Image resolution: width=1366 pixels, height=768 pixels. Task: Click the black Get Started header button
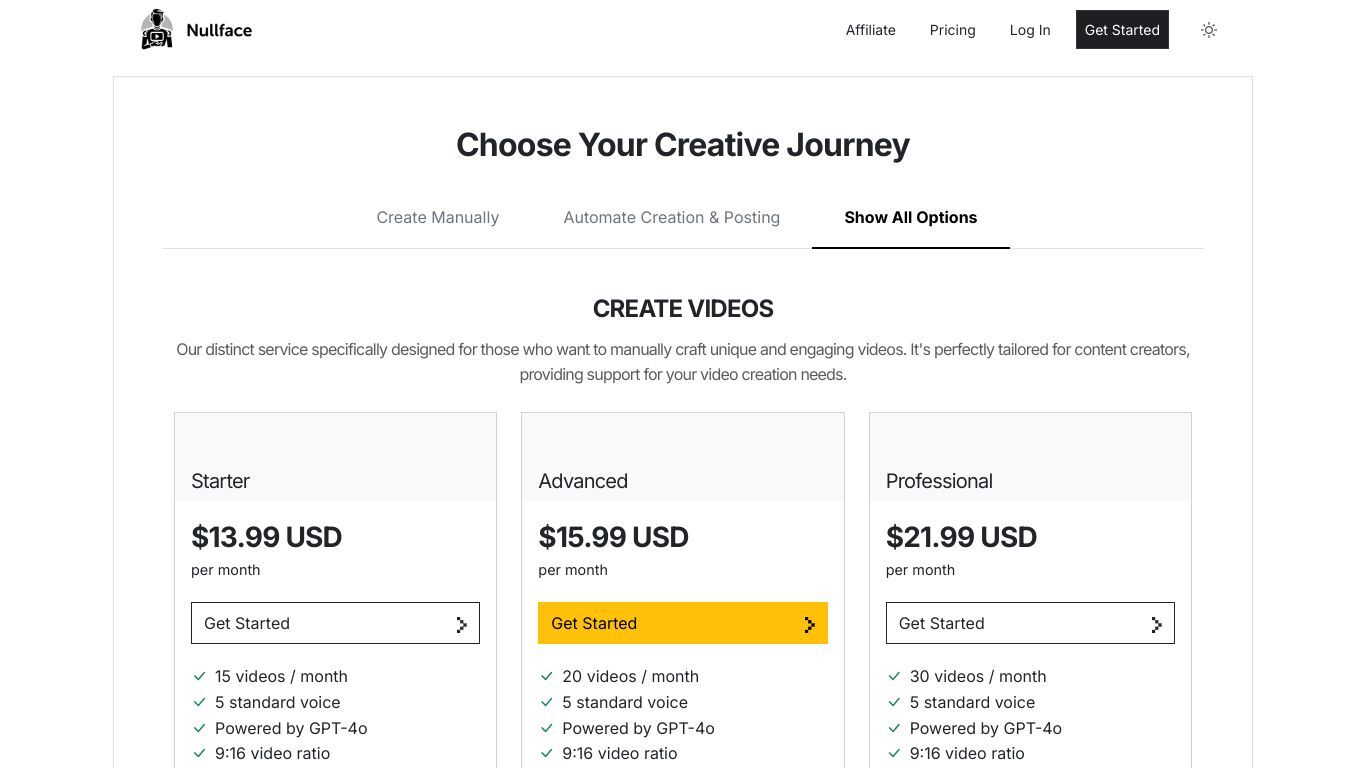tap(1122, 30)
